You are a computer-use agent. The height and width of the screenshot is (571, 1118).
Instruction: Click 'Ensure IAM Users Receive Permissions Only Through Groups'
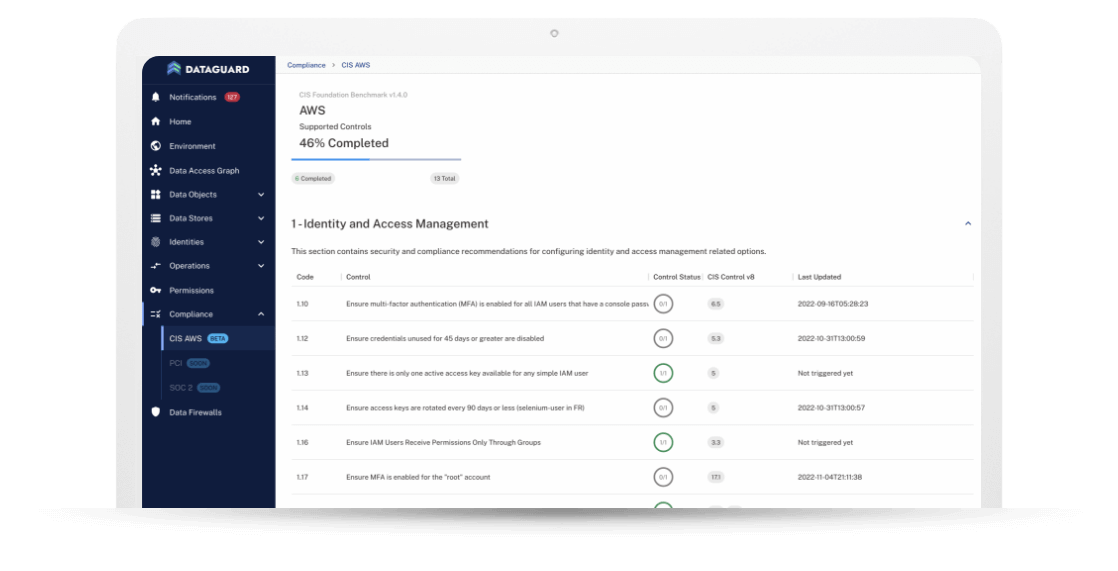click(x=443, y=443)
